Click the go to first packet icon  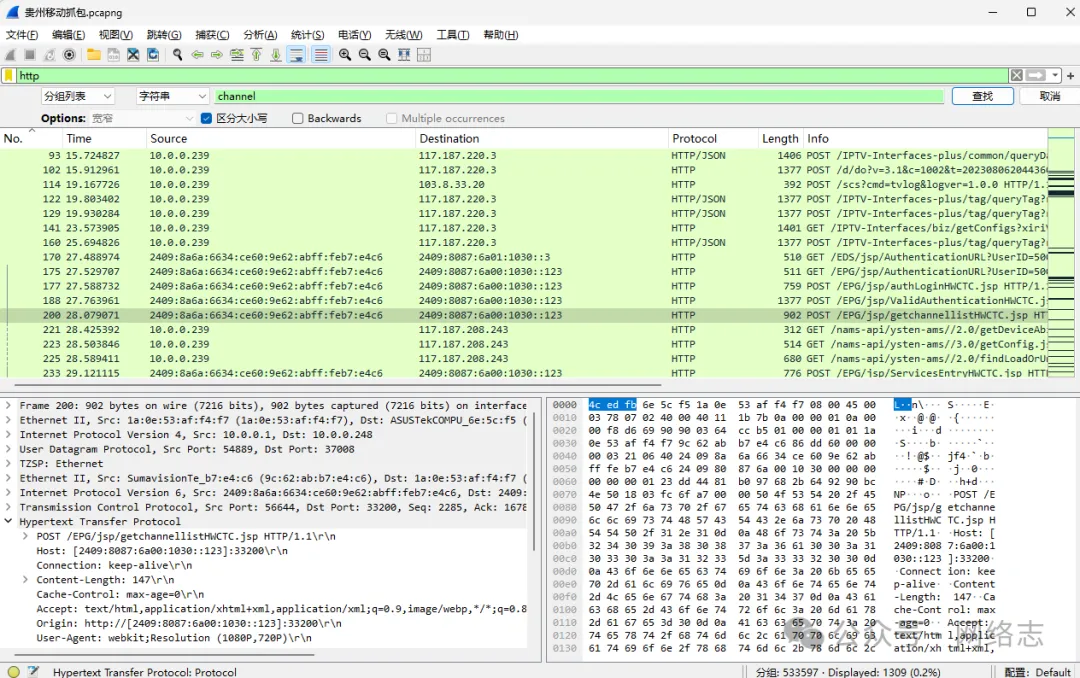coord(257,55)
